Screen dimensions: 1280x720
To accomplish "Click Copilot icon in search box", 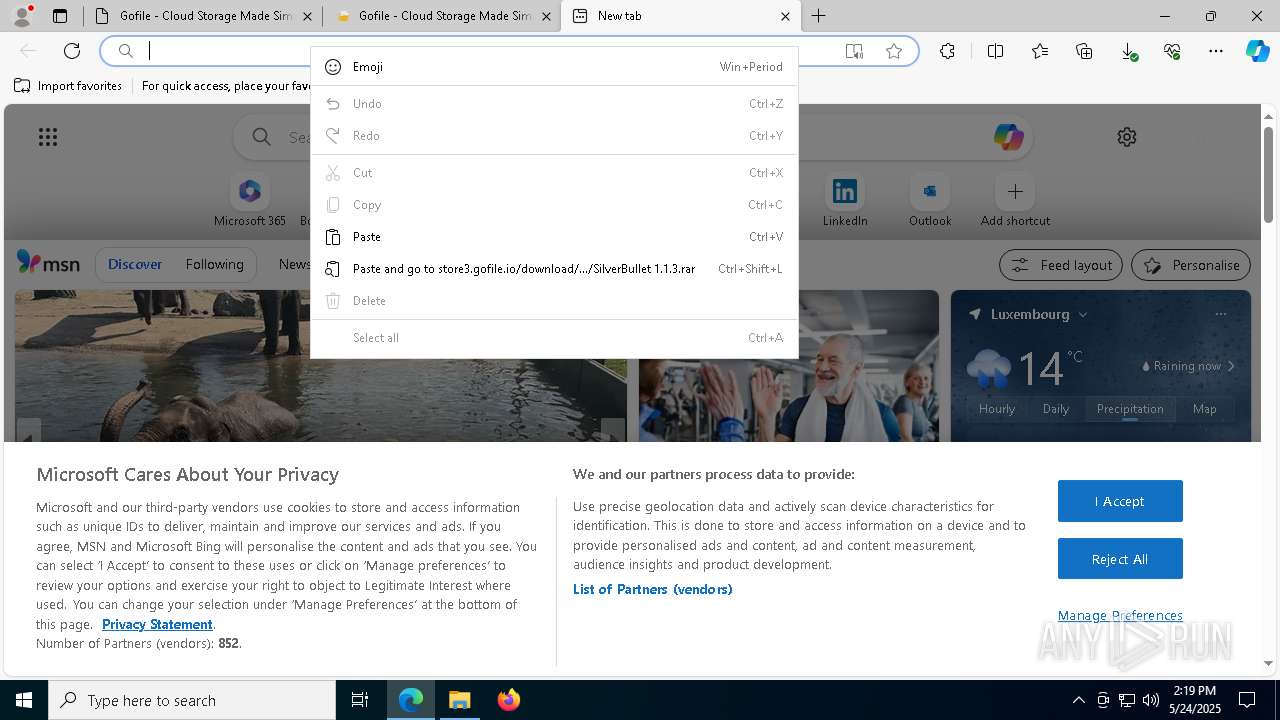I will (1008, 137).
